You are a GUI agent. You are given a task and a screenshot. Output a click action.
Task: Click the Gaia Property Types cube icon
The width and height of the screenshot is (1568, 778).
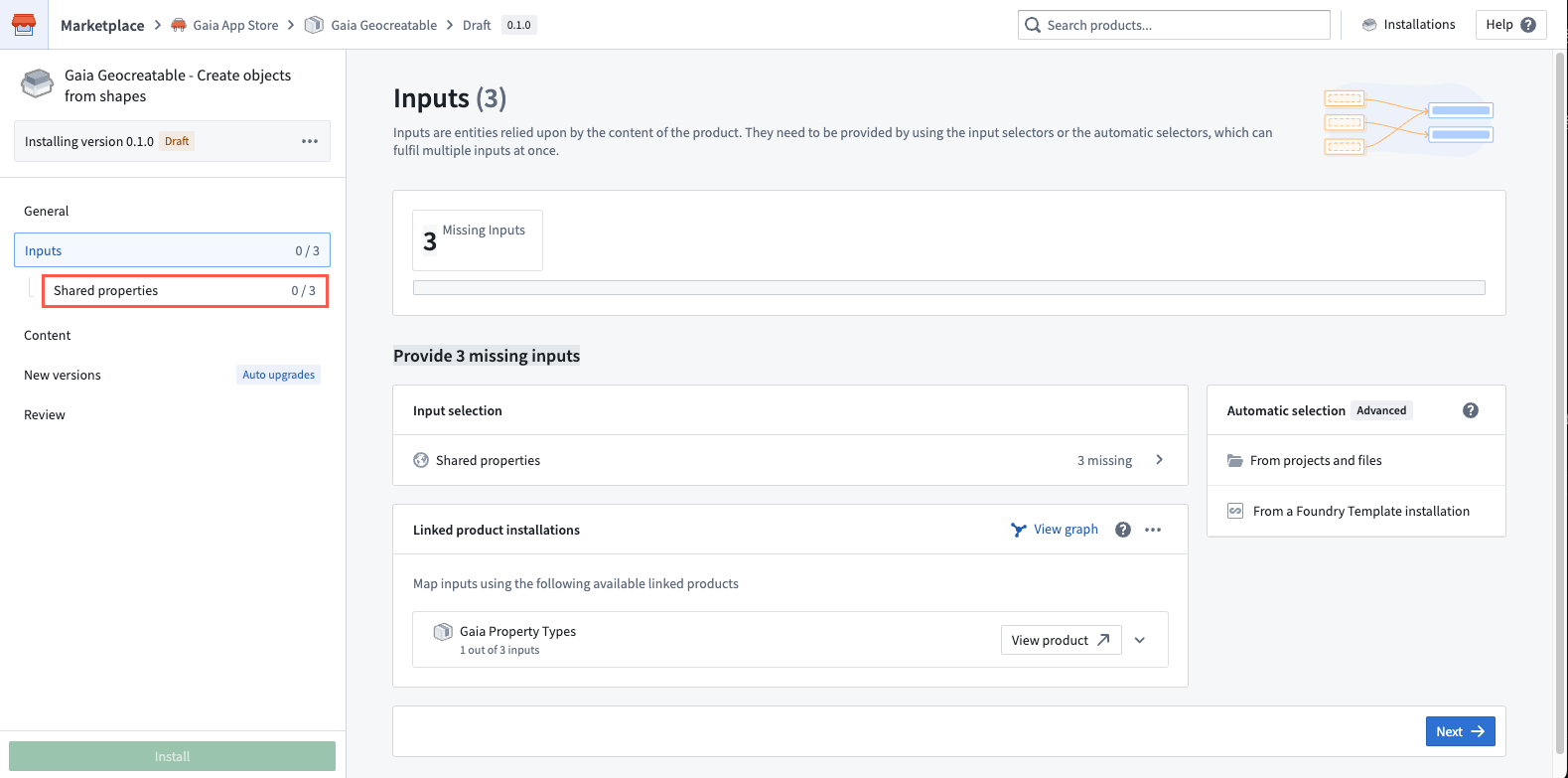coord(443,632)
